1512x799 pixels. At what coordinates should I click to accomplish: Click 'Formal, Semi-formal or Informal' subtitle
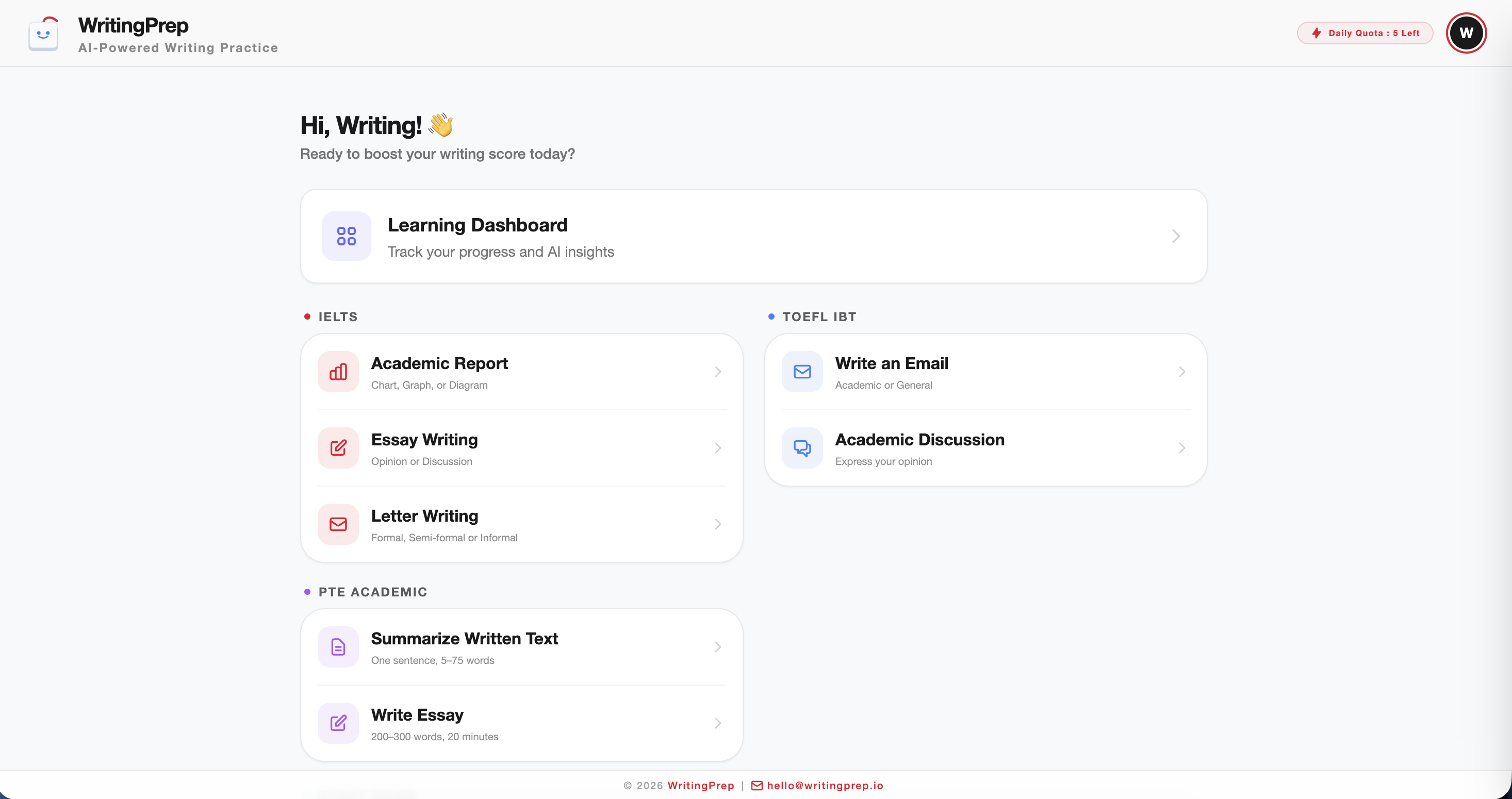445,538
